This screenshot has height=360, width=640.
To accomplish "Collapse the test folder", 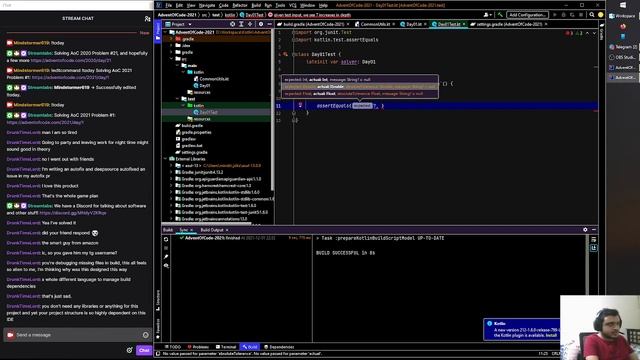I will pyautogui.click(x=178, y=99).
